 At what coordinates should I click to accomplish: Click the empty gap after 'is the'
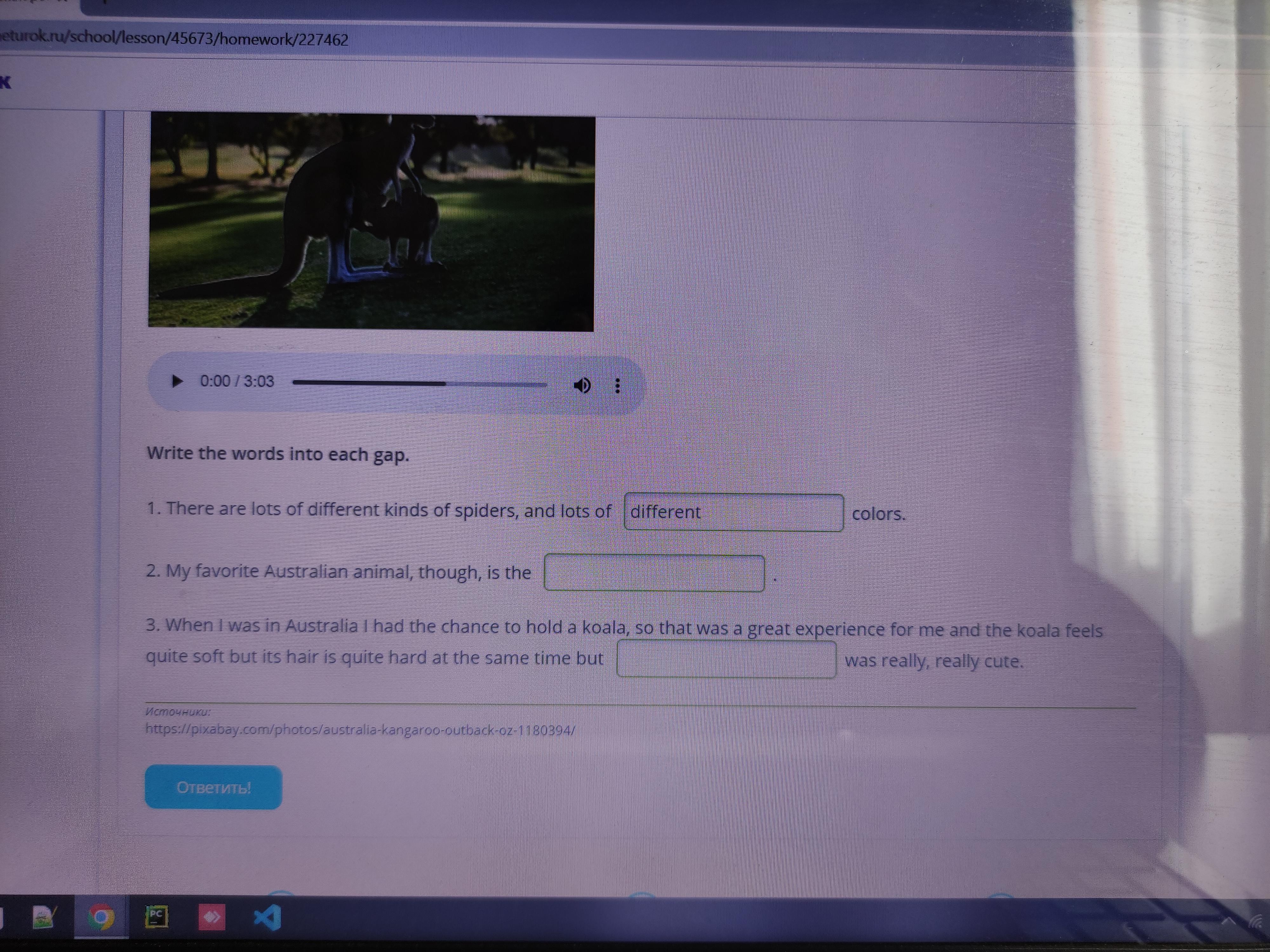click(654, 573)
